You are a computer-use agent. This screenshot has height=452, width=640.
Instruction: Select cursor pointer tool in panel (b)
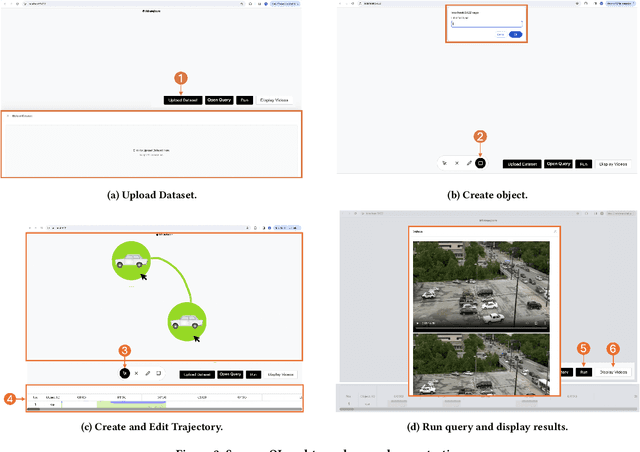445,162
